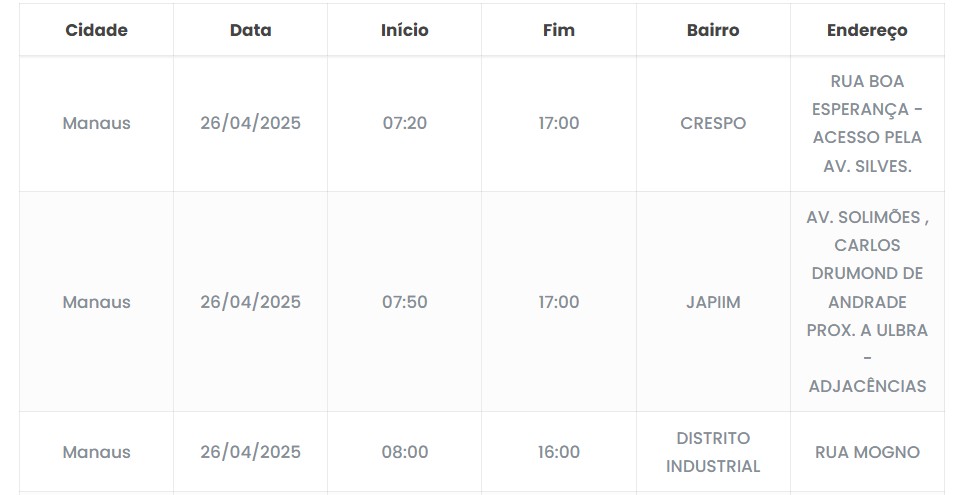Click the Data column header
Image resolution: width=957 pixels, height=495 pixels.
(x=250, y=30)
